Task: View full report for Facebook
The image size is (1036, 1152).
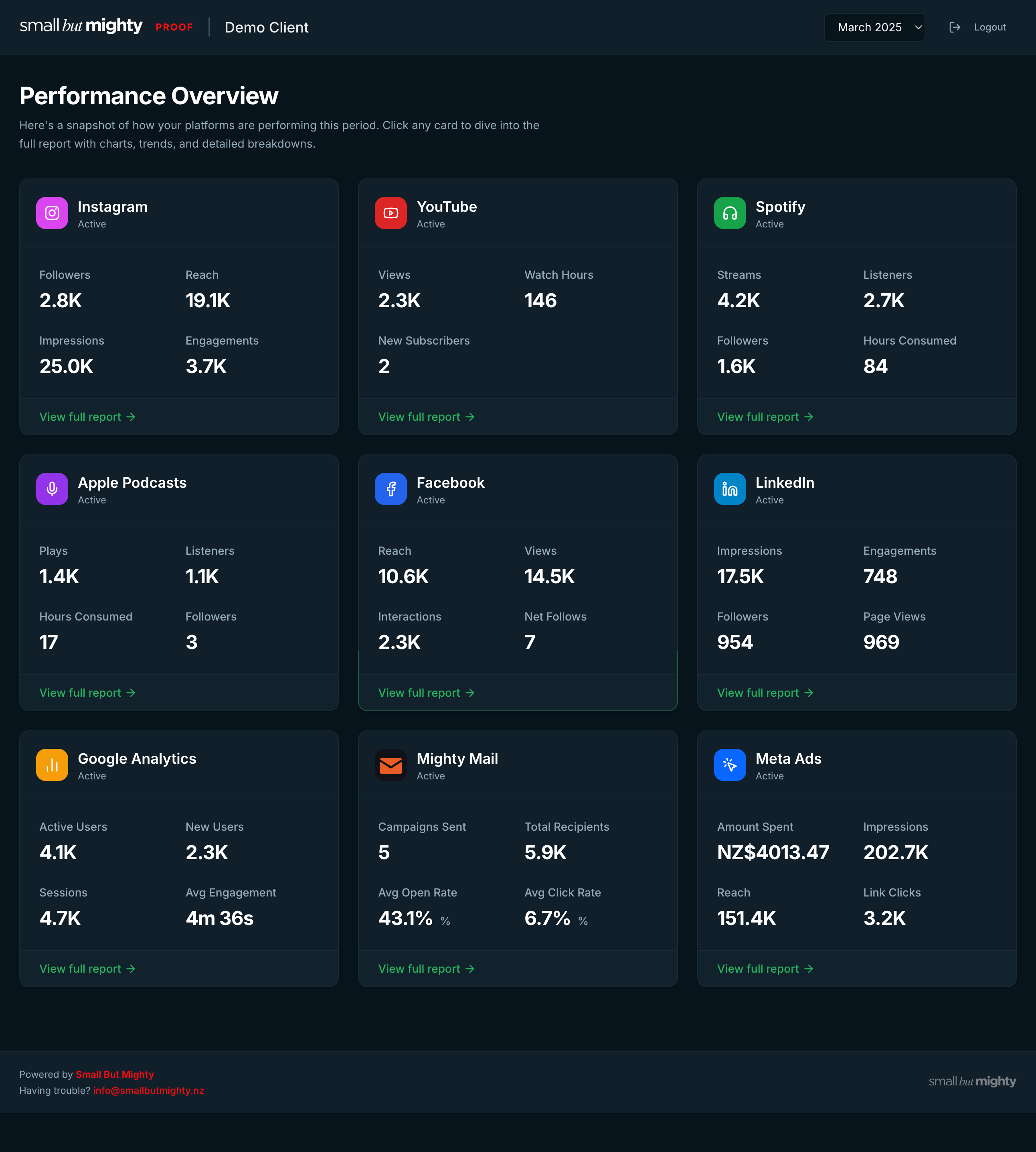Action: [426, 692]
